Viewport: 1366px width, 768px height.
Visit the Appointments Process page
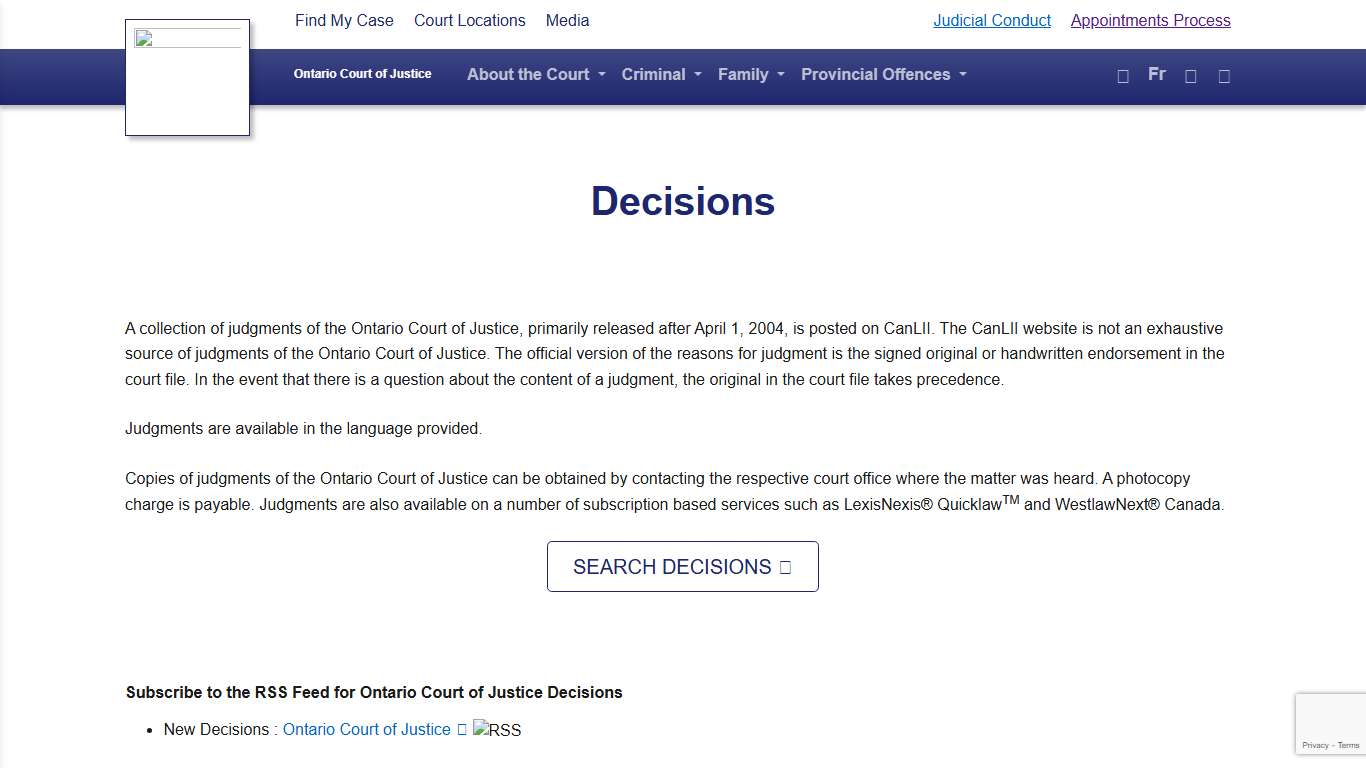tap(1150, 20)
